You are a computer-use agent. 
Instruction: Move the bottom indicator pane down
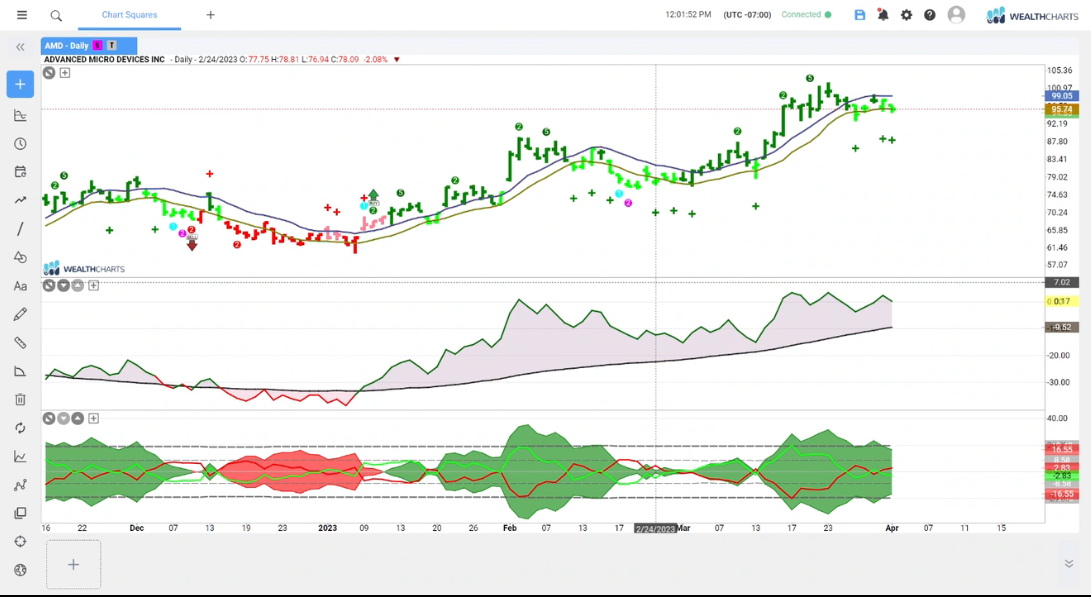63,418
